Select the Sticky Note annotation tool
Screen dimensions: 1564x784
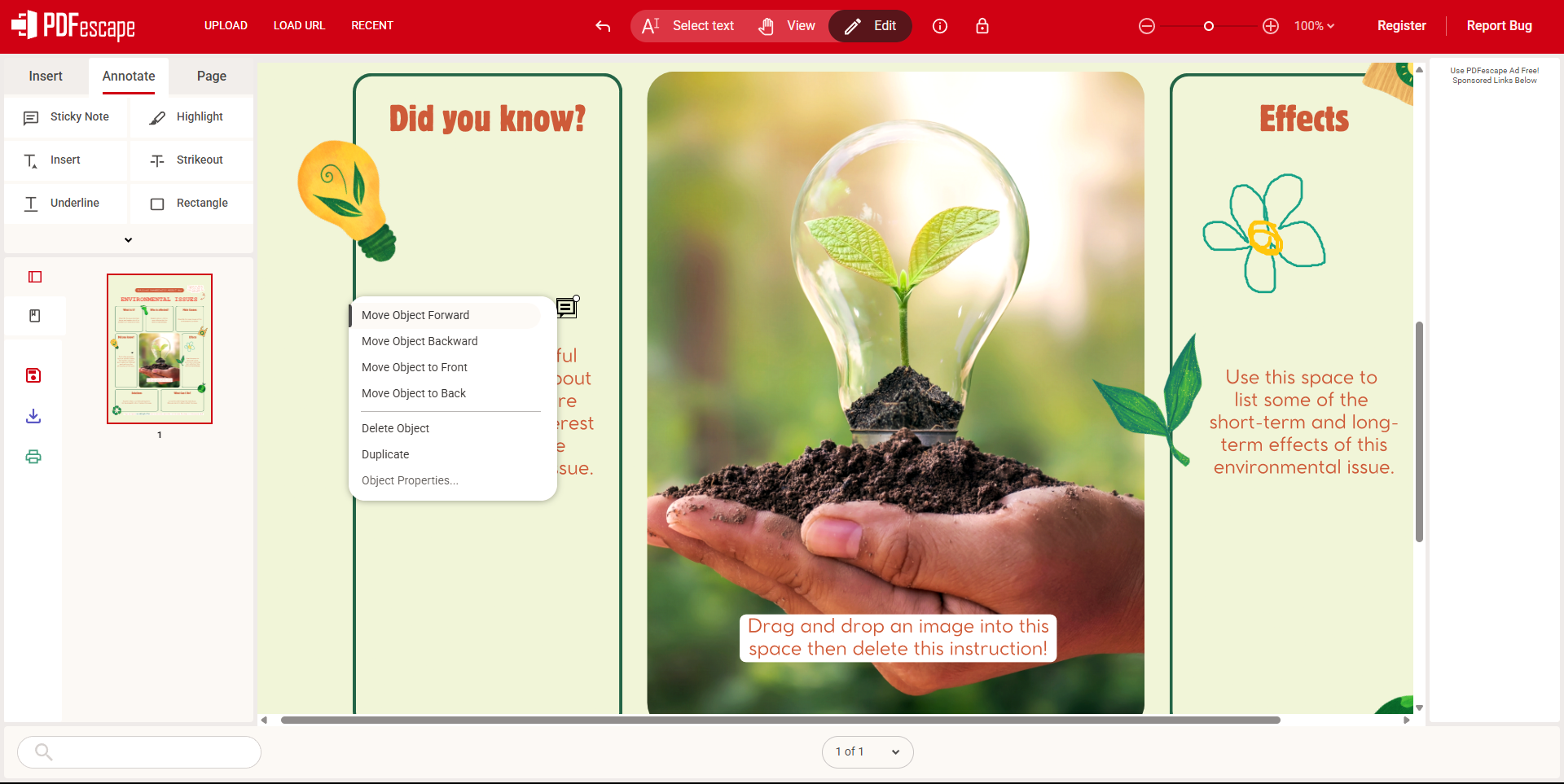tap(67, 117)
